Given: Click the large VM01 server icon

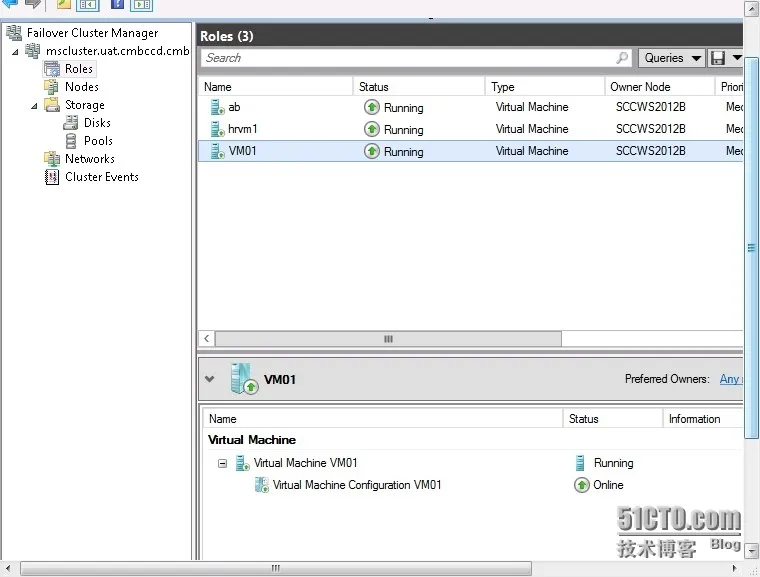Looking at the screenshot, I should (243, 379).
